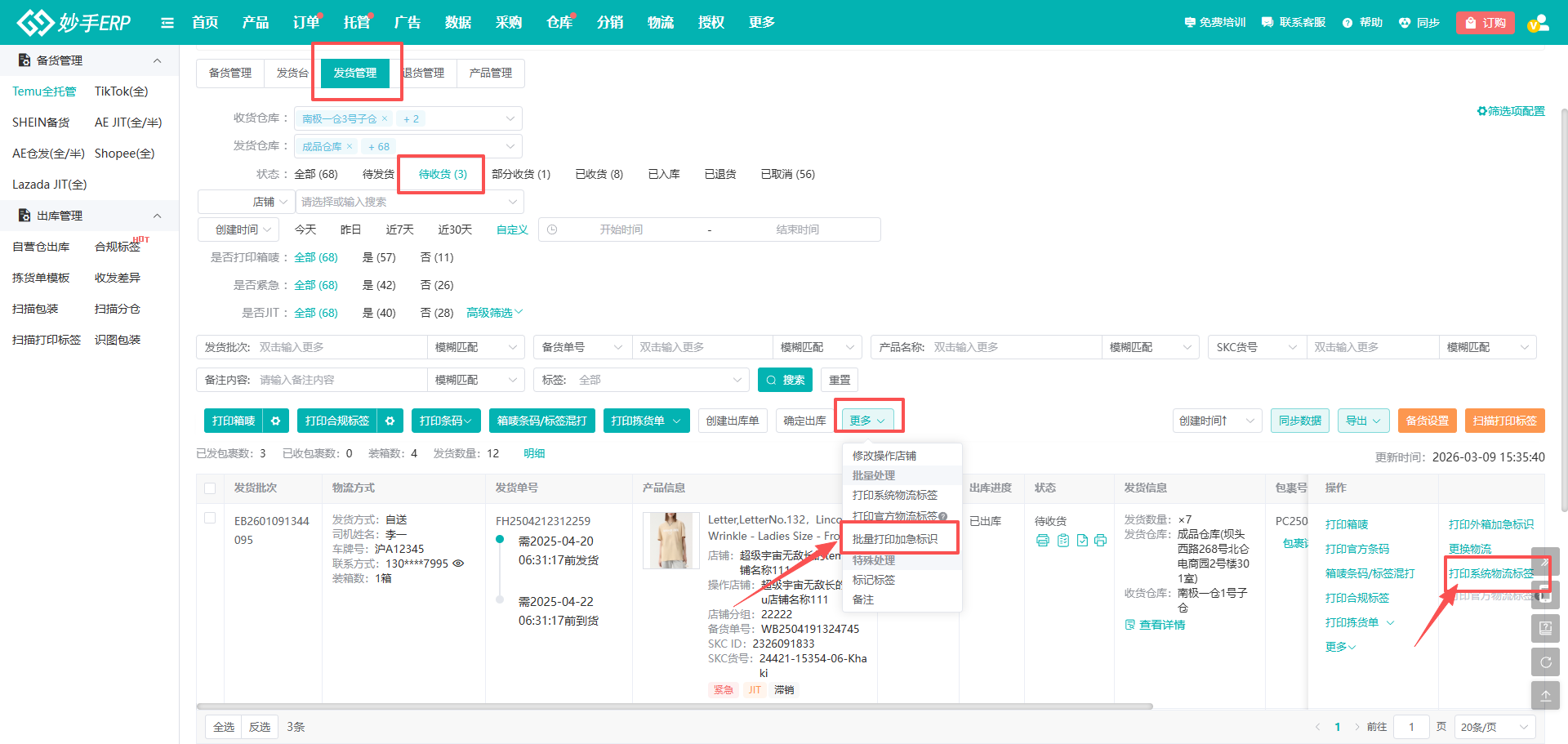This screenshot has height=744, width=1568.
Task: Filter 是否打印箱唛 by 否 (11)
Action: coord(437,257)
